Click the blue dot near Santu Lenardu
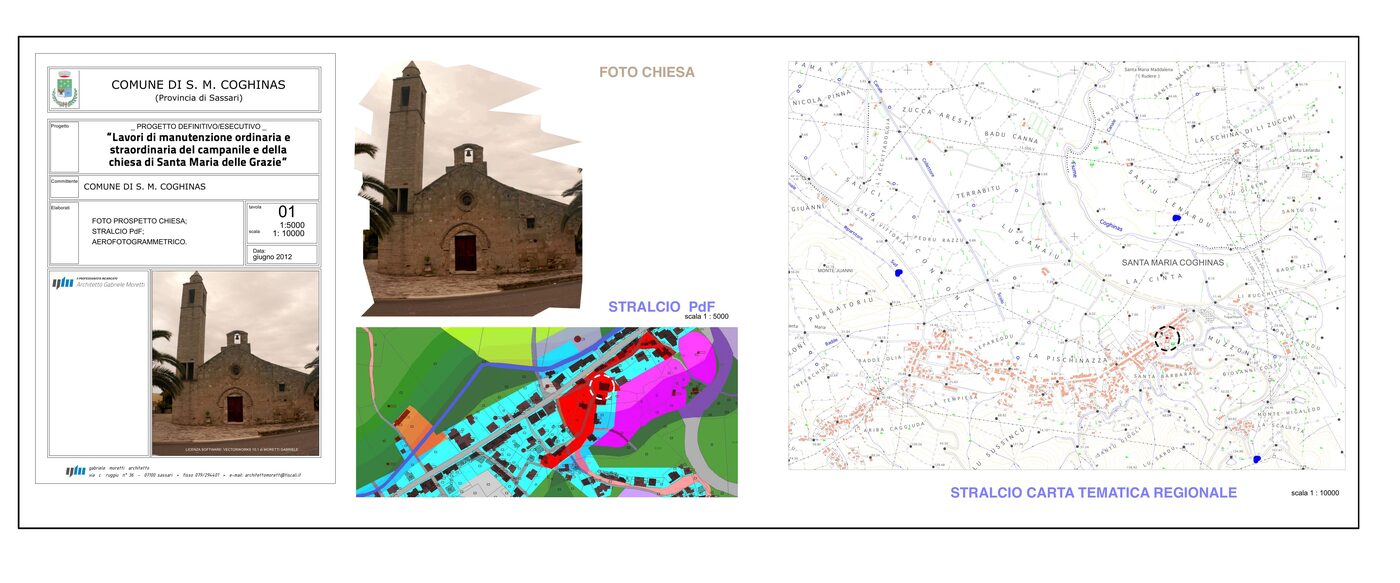This screenshot has width=1400, height=583. (x=1175, y=217)
